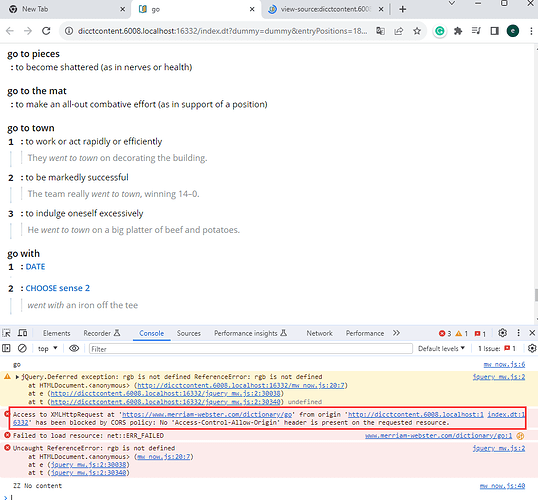This screenshot has width=538, height=500.
Task: Click the console Filter input field
Action: [x=251, y=349]
